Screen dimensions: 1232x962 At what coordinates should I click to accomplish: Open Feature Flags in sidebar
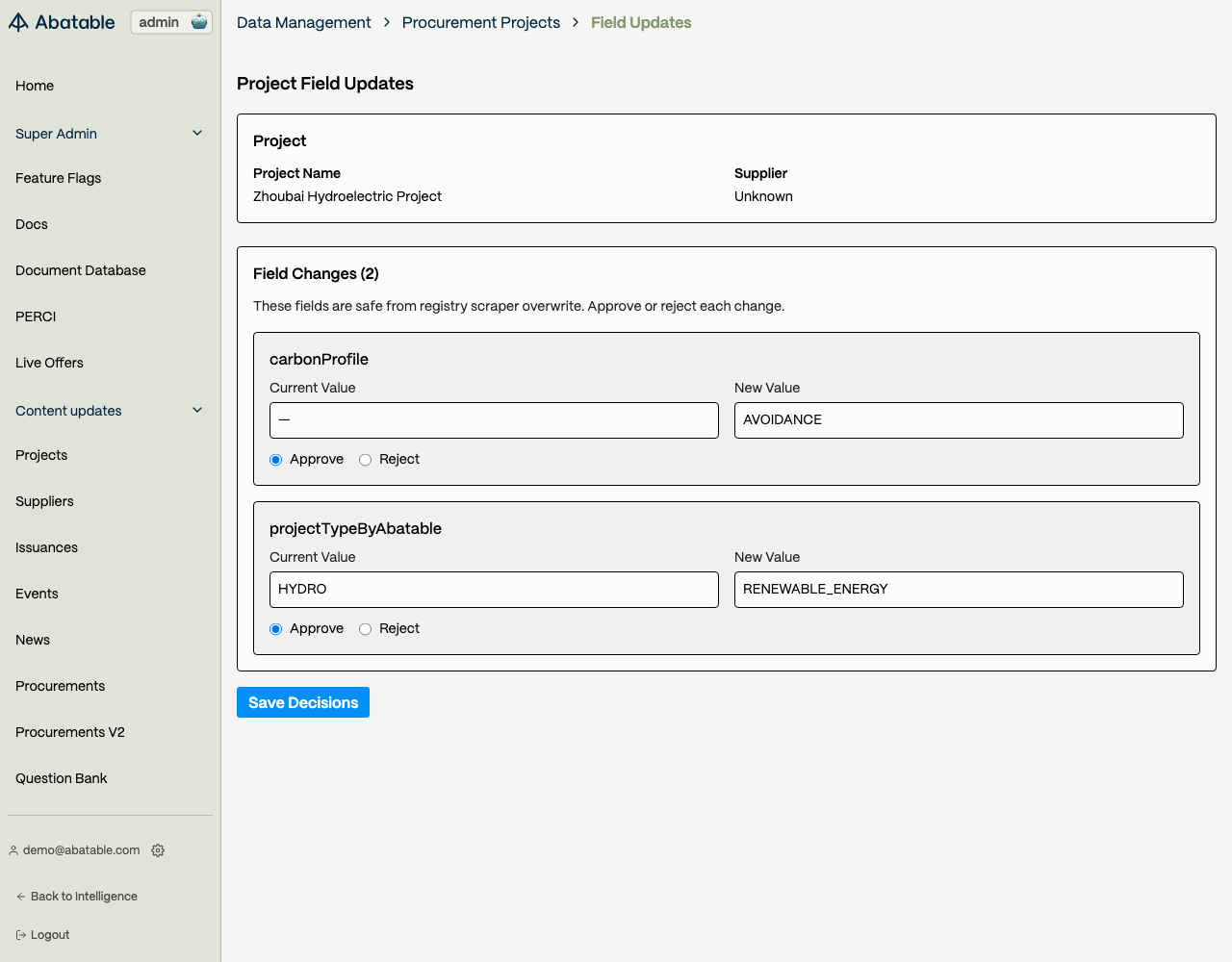[x=58, y=178]
